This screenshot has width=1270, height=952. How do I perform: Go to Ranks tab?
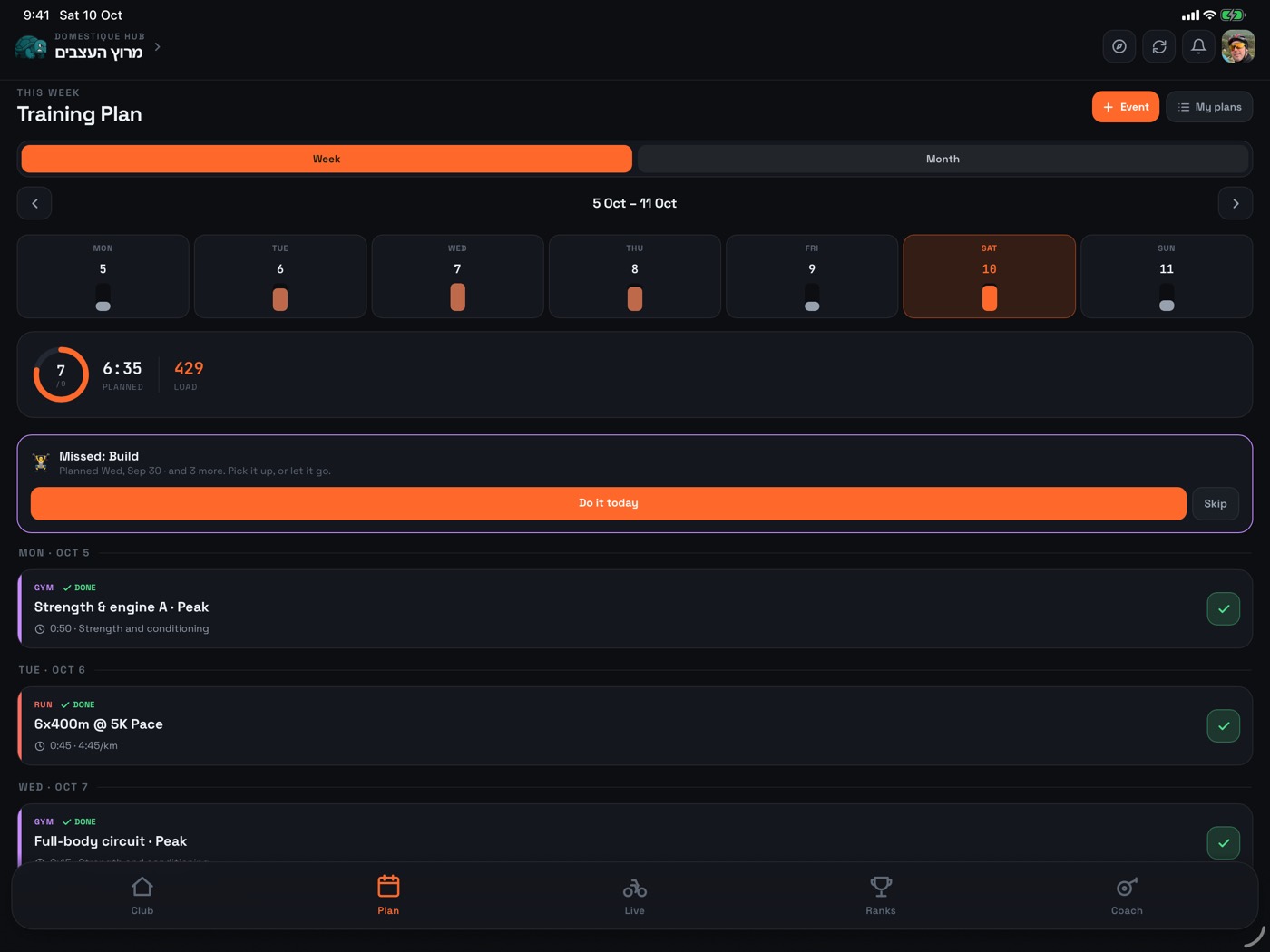(881, 896)
